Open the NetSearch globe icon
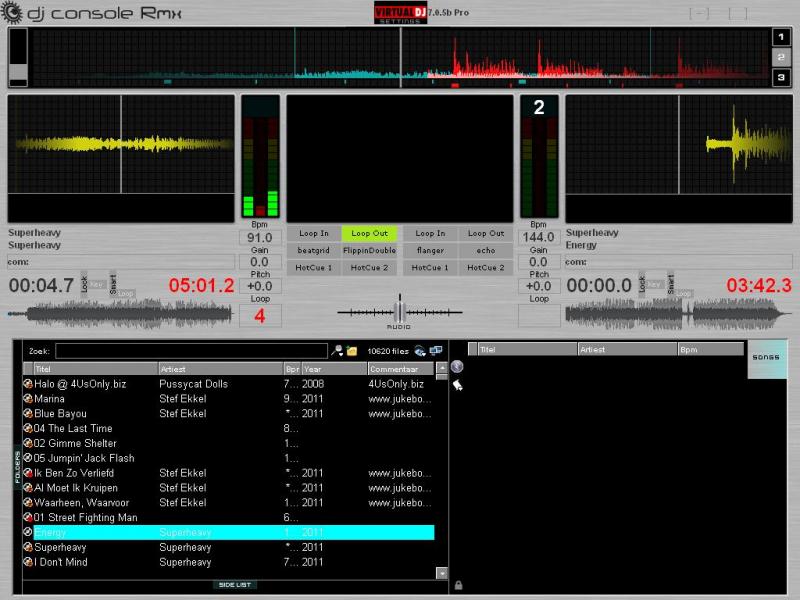The width and height of the screenshot is (800, 600). [x=420, y=351]
